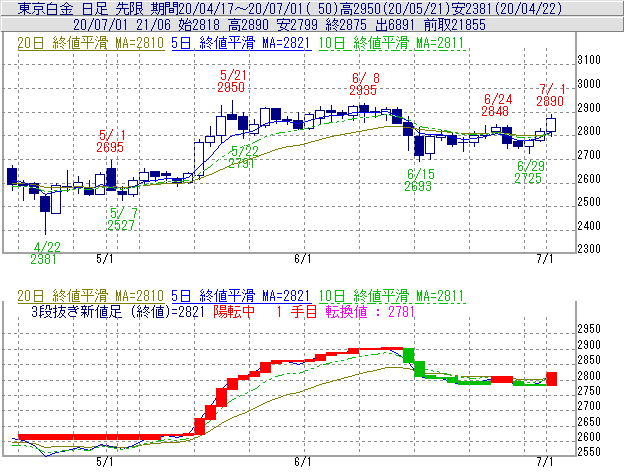Click the 1 手目 count text
The height and width of the screenshot is (474, 624).
click(x=296, y=312)
